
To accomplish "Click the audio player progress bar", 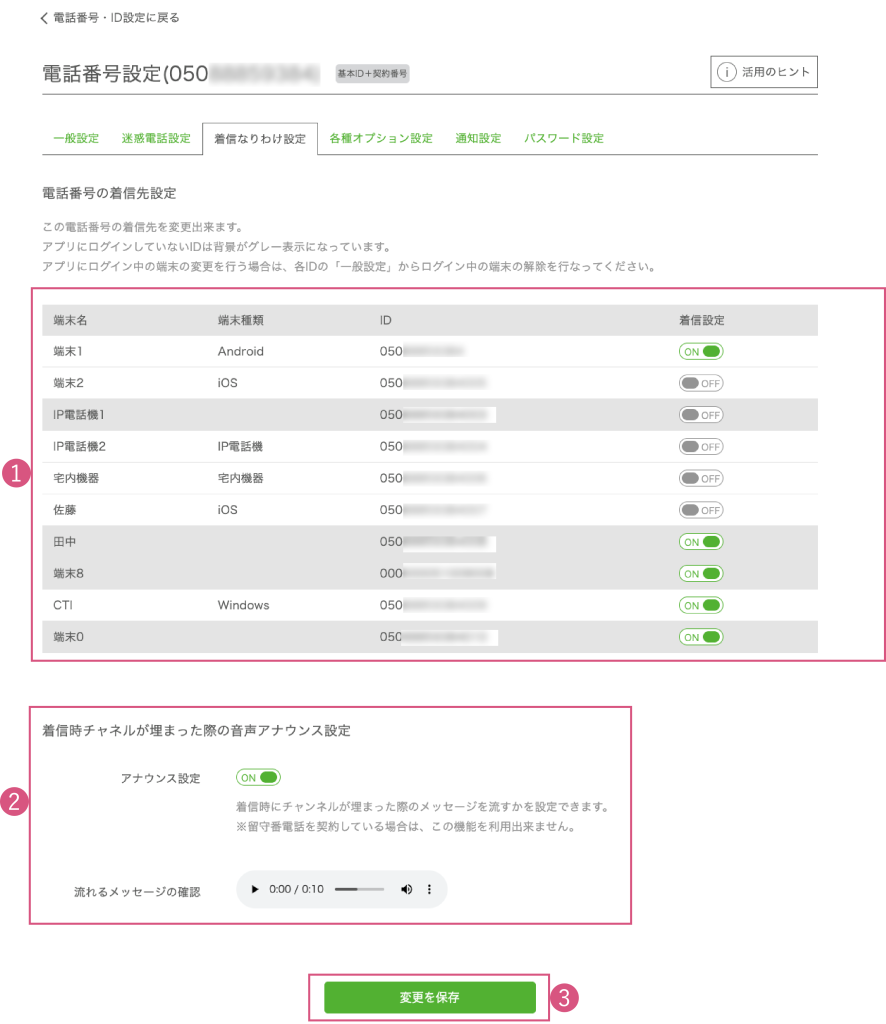I will click(x=359, y=889).
